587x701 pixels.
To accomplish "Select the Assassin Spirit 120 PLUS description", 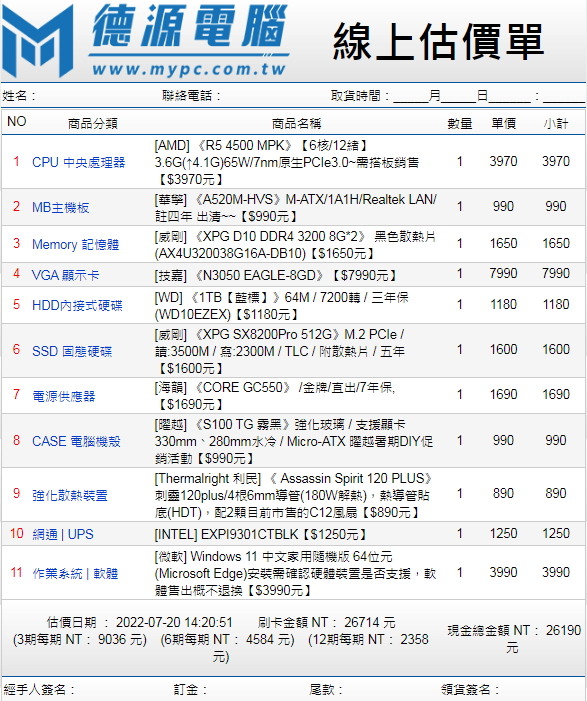I will (295, 495).
